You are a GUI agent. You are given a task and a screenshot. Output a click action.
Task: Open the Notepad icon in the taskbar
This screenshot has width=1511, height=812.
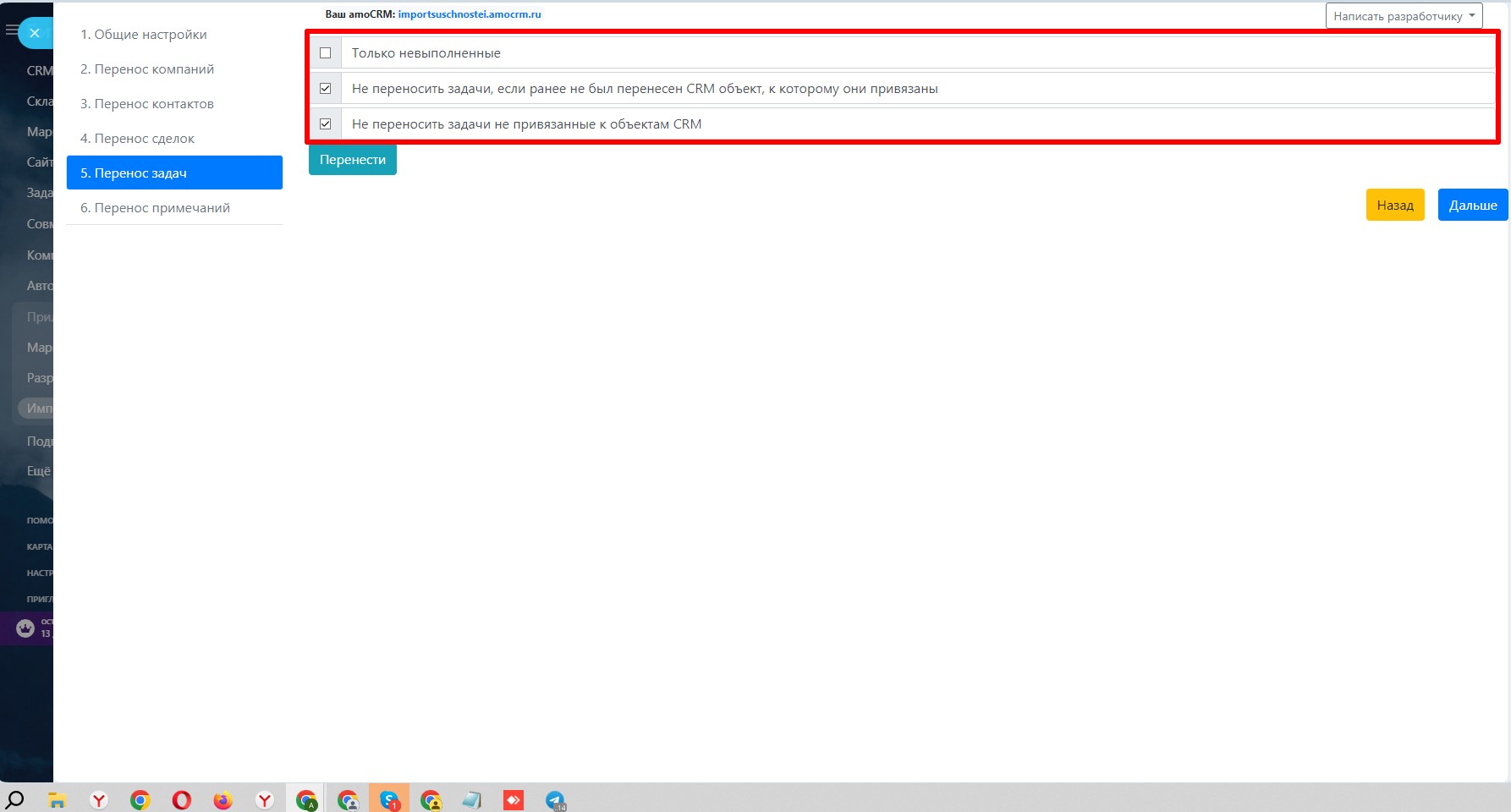point(472,799)
